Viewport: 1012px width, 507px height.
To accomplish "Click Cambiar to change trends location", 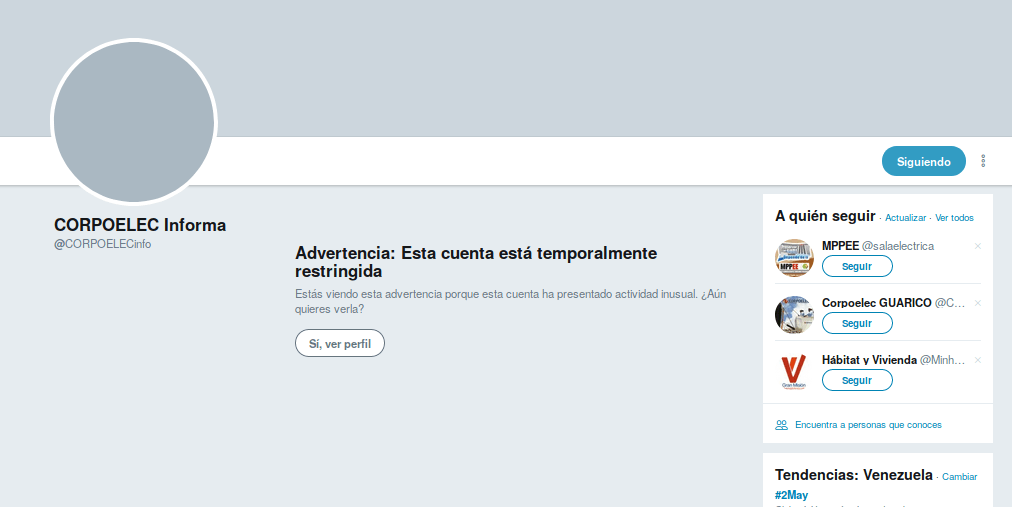I will coord(959,477).
